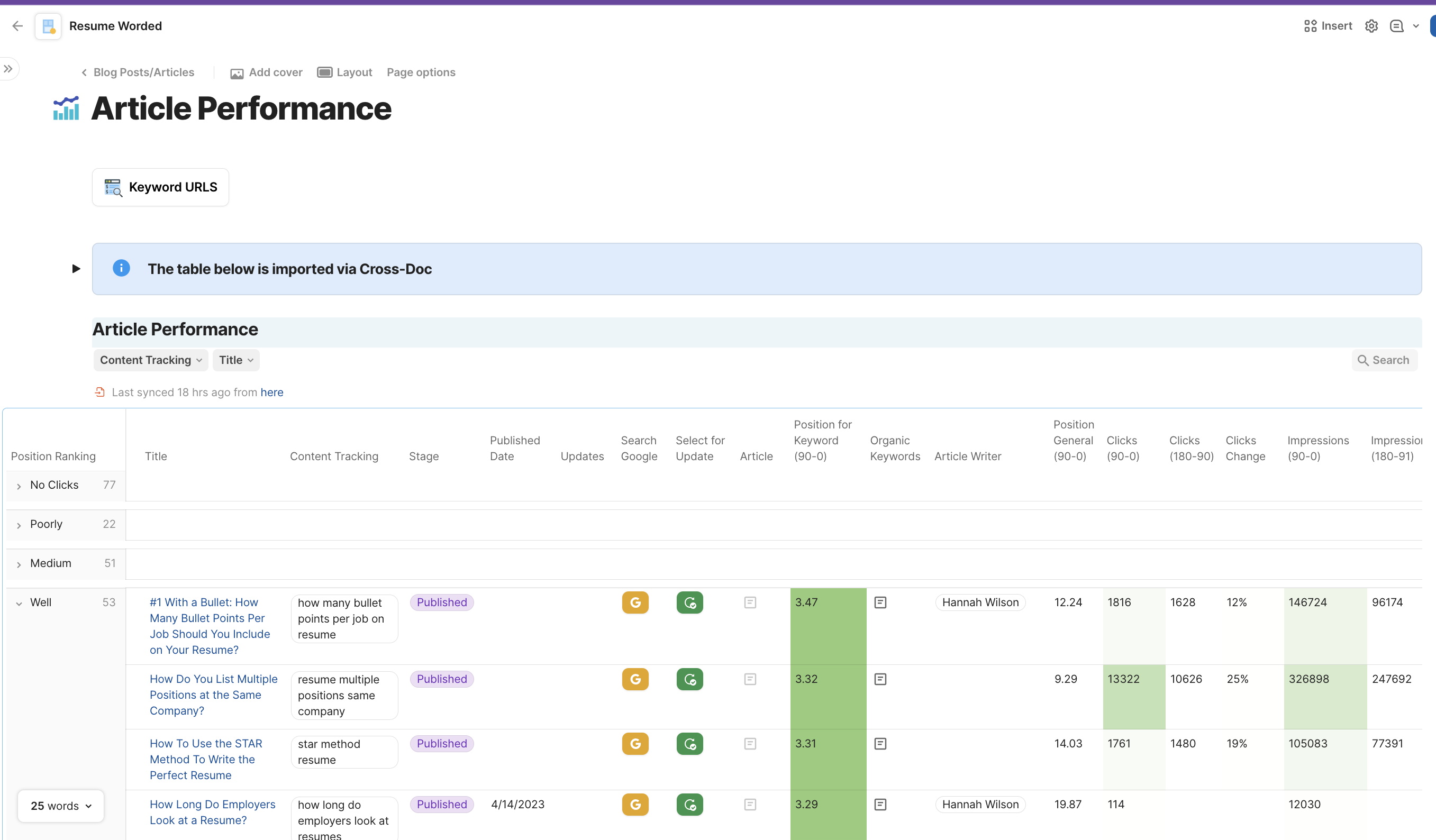The image size is (1436, 840).
Task: Click the blue info icon in callout
Action: tap(121, 268)
